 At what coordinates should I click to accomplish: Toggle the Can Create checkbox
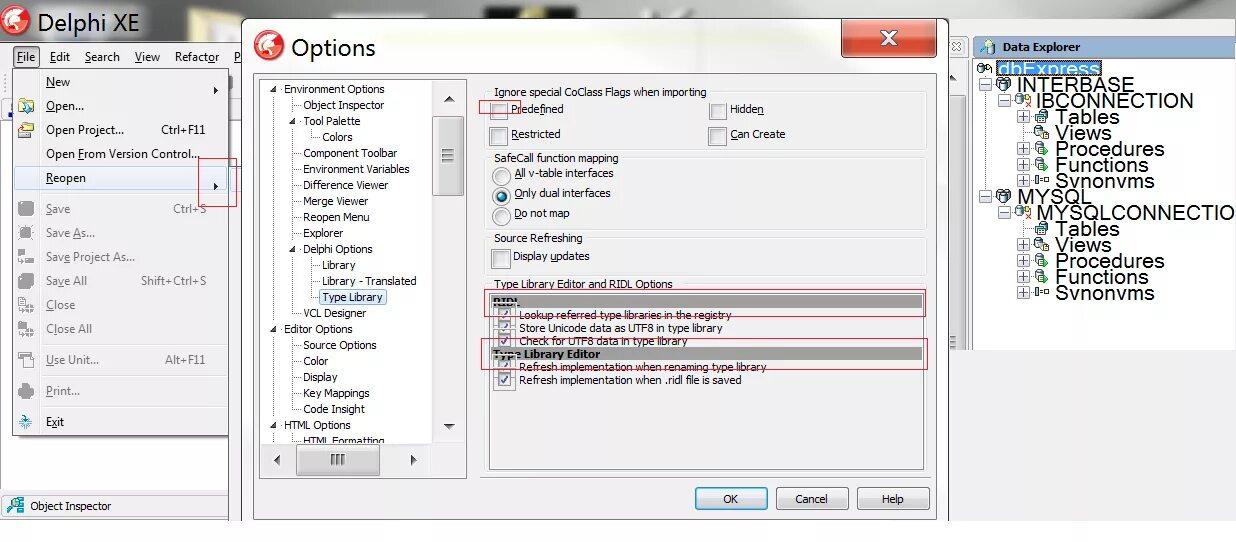pos(718,136)
